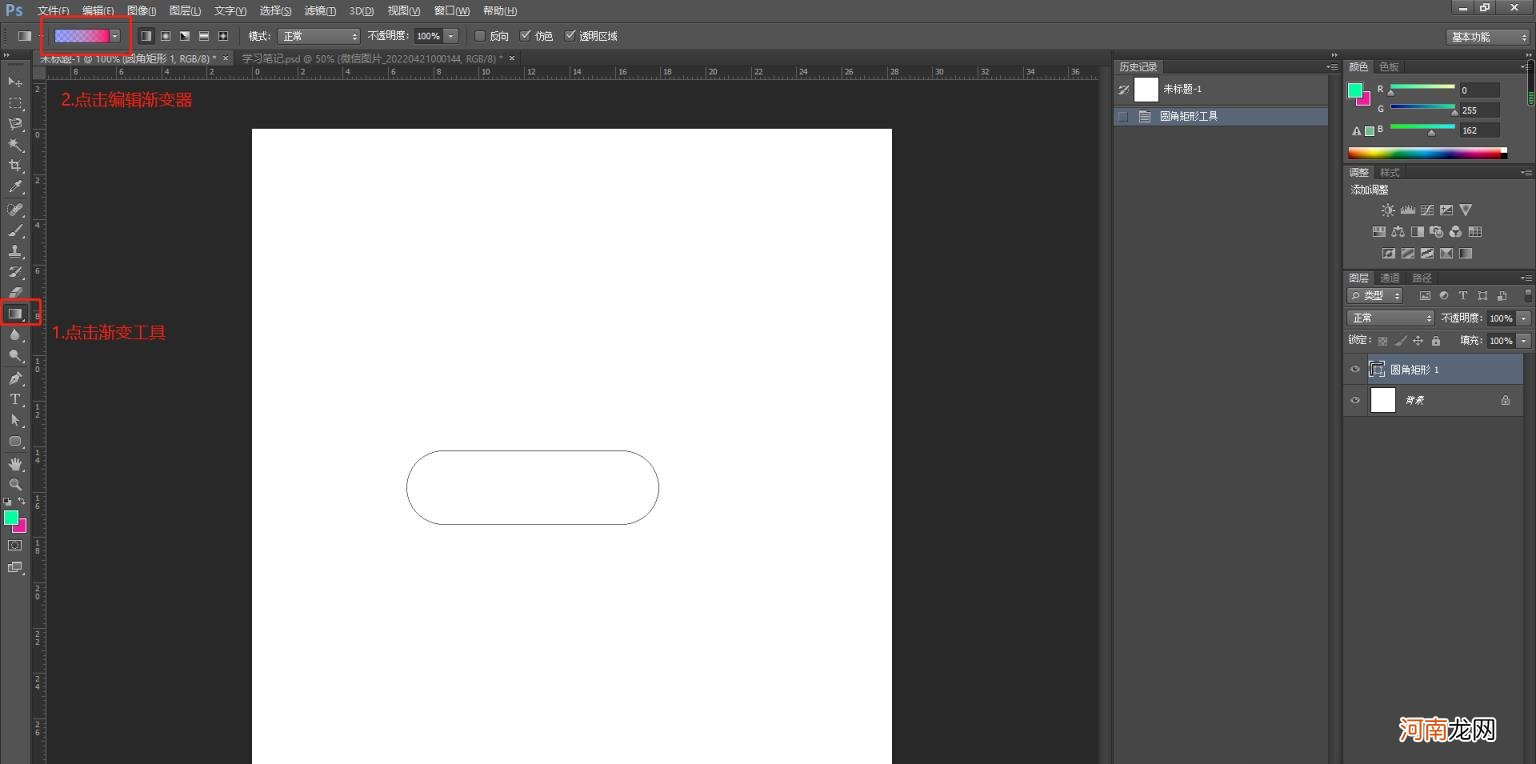This screenshot has width=1536, height=764.
Task: Click the foreground color swatch in toolbox
Action: tap(11, 517)
